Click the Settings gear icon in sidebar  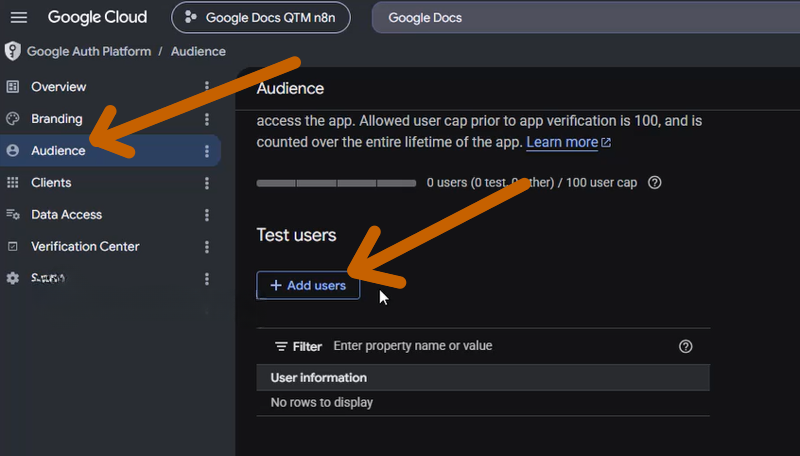[x=13, y=278]
